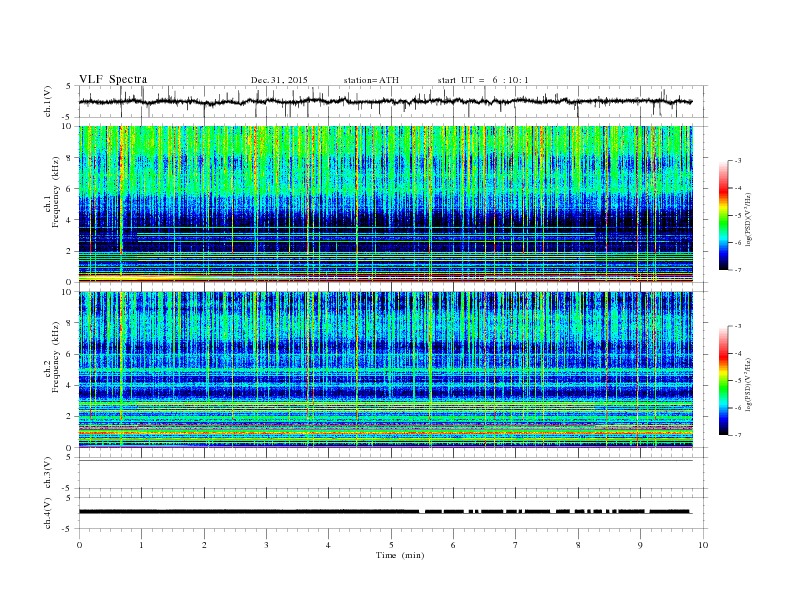Click tick label '10' on the Time axis

tap(703, 545)
